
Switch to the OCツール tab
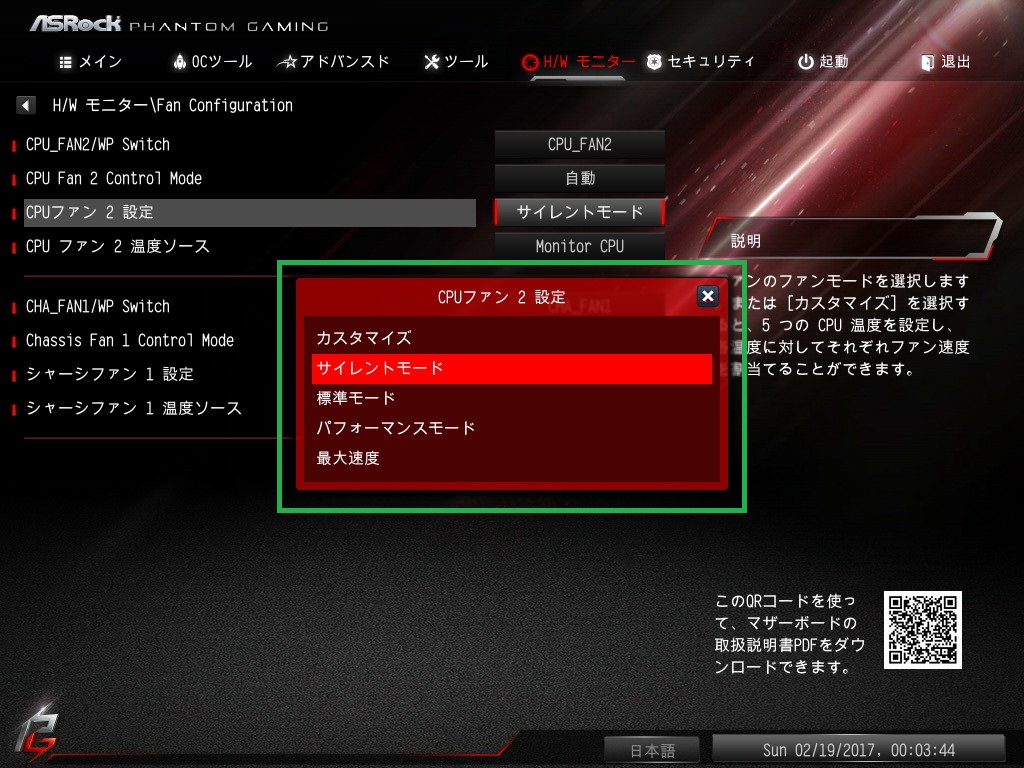pos(212,62)
